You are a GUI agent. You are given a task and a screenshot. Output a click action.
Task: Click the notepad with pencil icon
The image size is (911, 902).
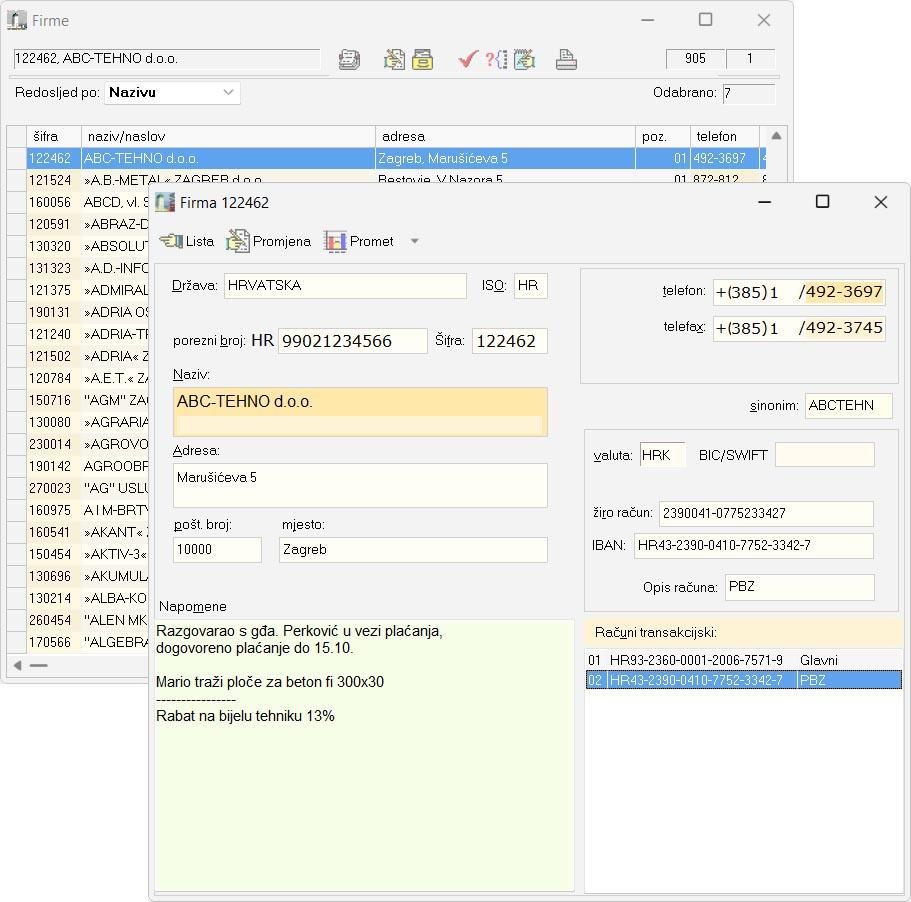click(525, 60)
